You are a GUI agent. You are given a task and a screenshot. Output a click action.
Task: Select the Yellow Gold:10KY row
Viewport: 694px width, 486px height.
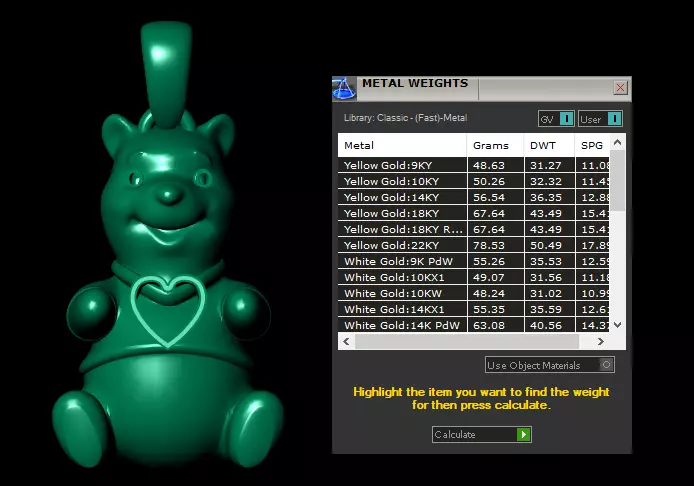pos(474,181)
